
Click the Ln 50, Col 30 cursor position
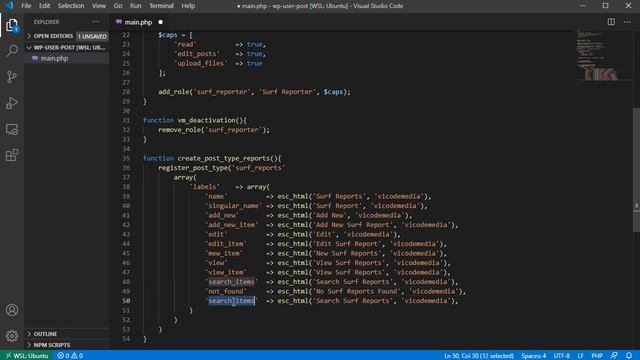(479, 356)
